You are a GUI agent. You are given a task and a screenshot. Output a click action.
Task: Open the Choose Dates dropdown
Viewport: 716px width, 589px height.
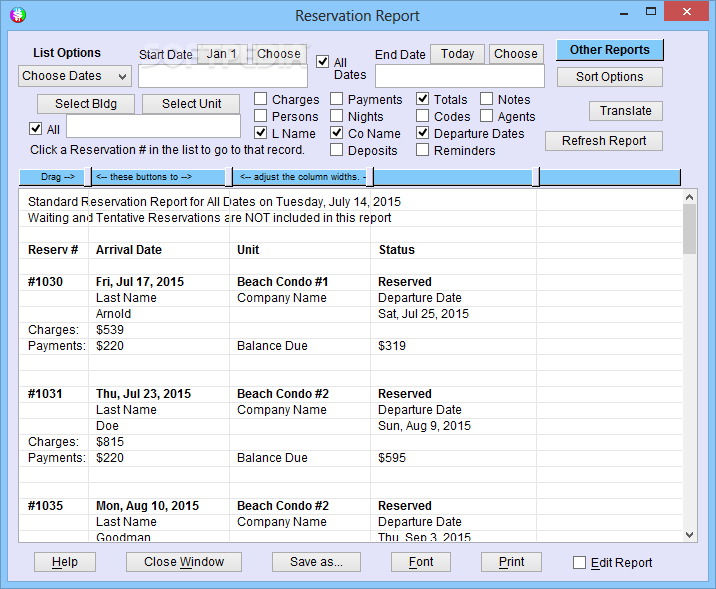coord(75,76)
